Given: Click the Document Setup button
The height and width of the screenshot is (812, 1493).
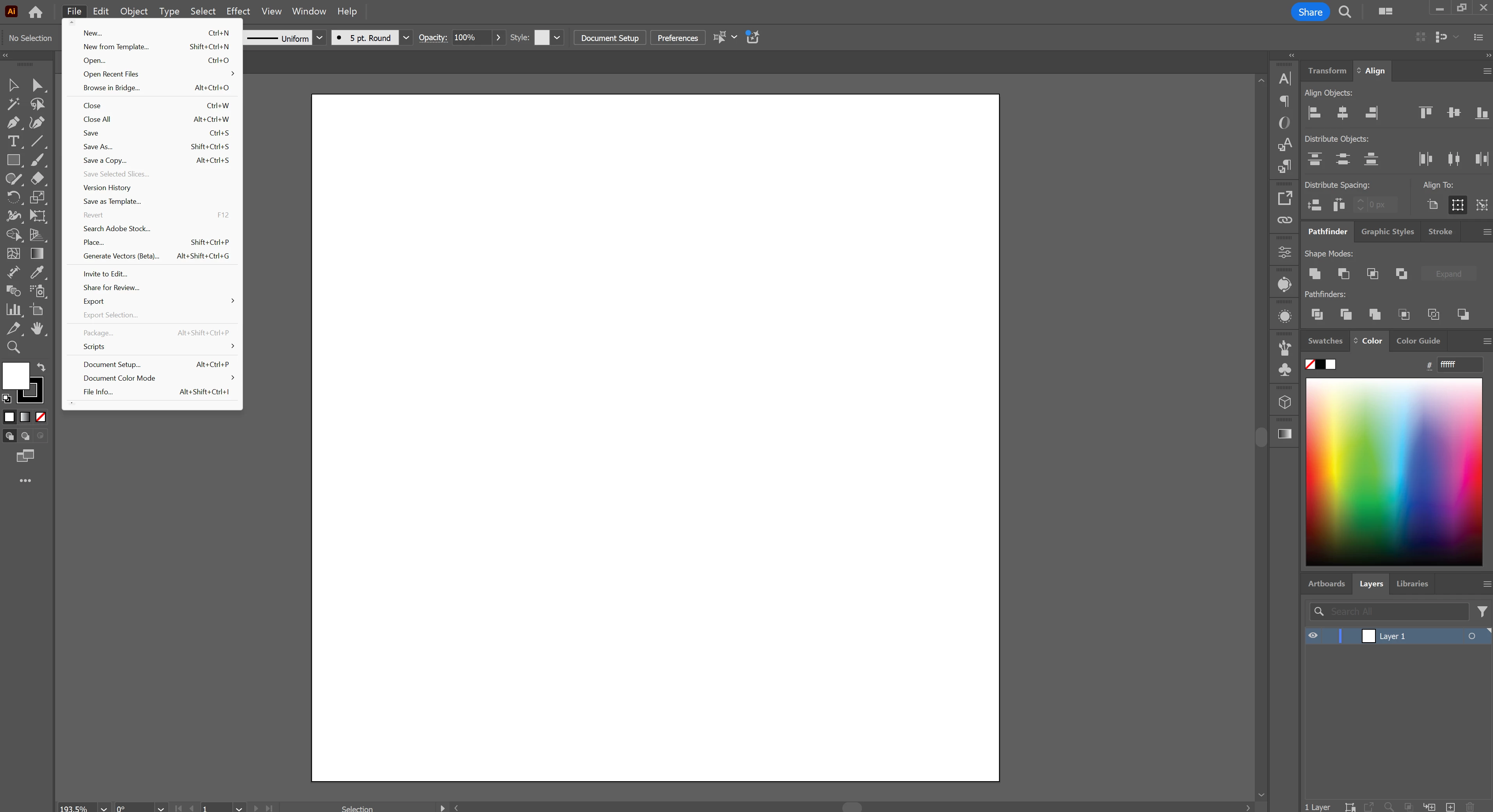Looking at the screenshot, I should click(x=609, y=37).
